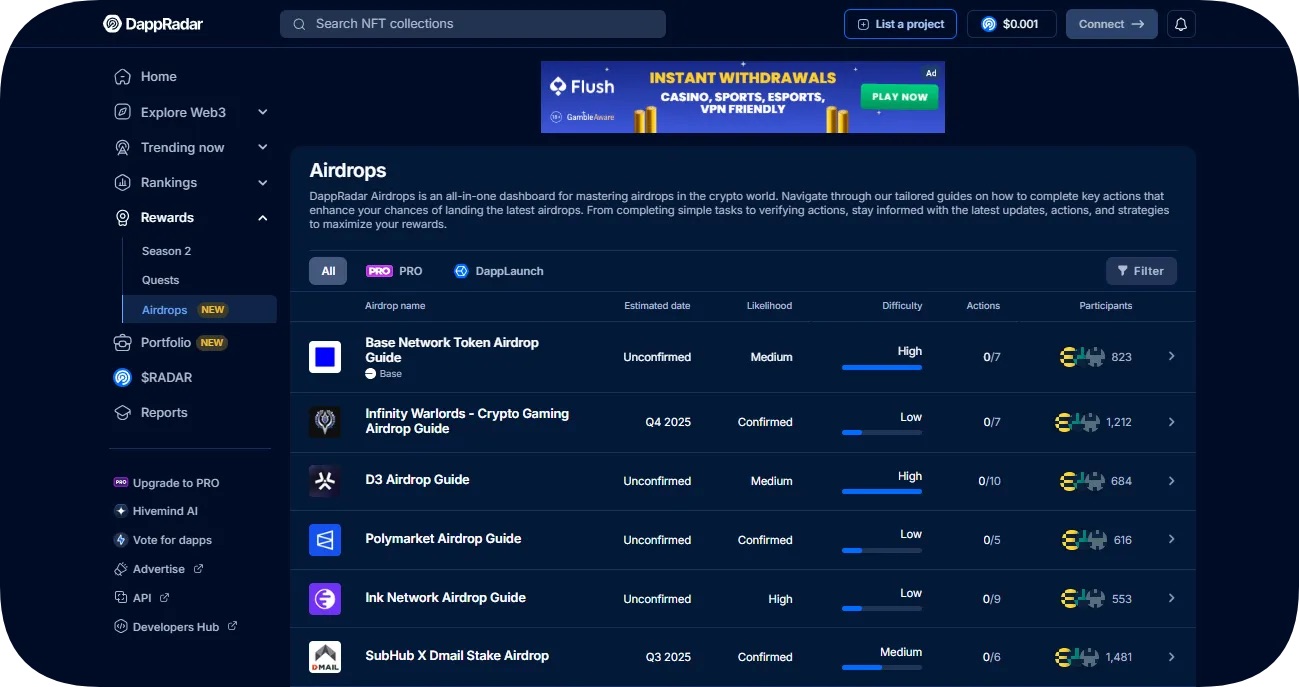Activate the All filter pill
Screen dimensions: 1299x687
(327, 270)
